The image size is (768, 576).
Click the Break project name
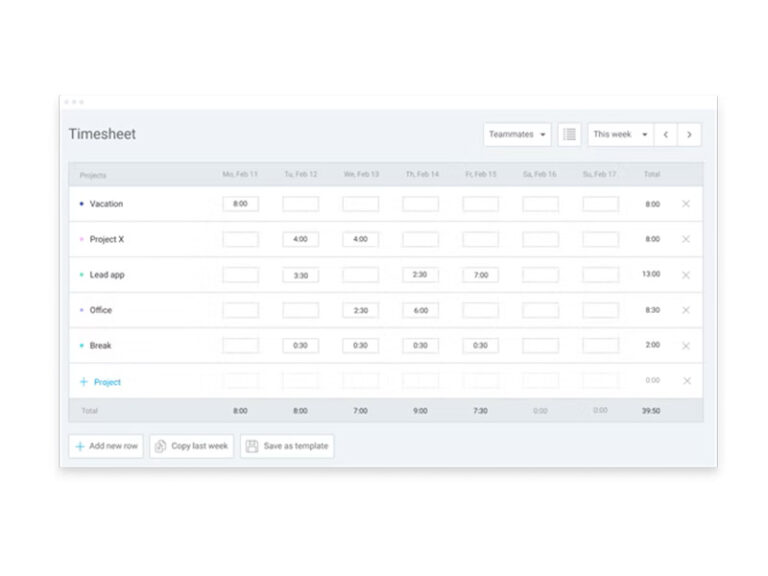[100, 346]
